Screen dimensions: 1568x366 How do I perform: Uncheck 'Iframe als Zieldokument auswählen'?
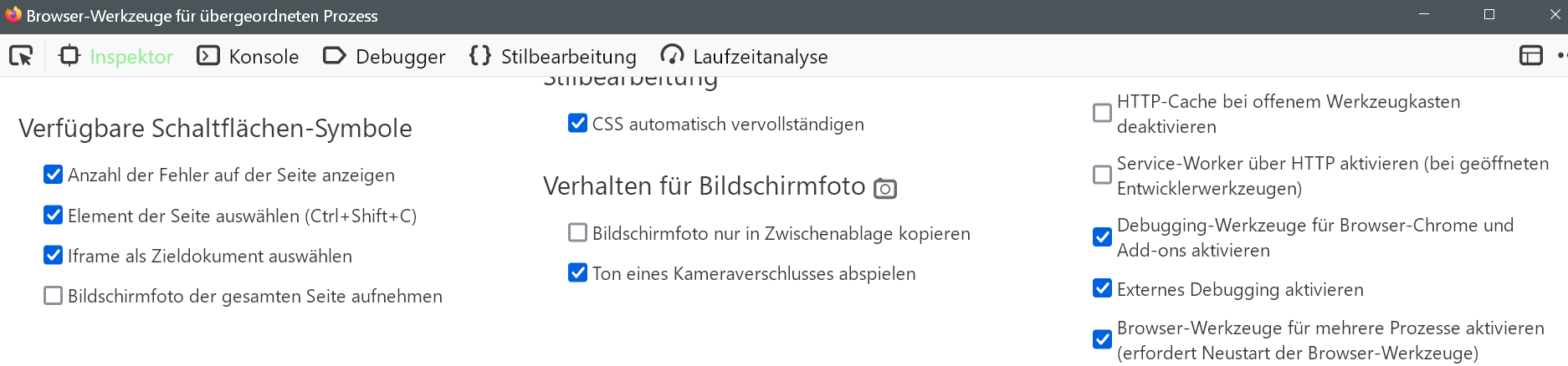click(54, 256)
